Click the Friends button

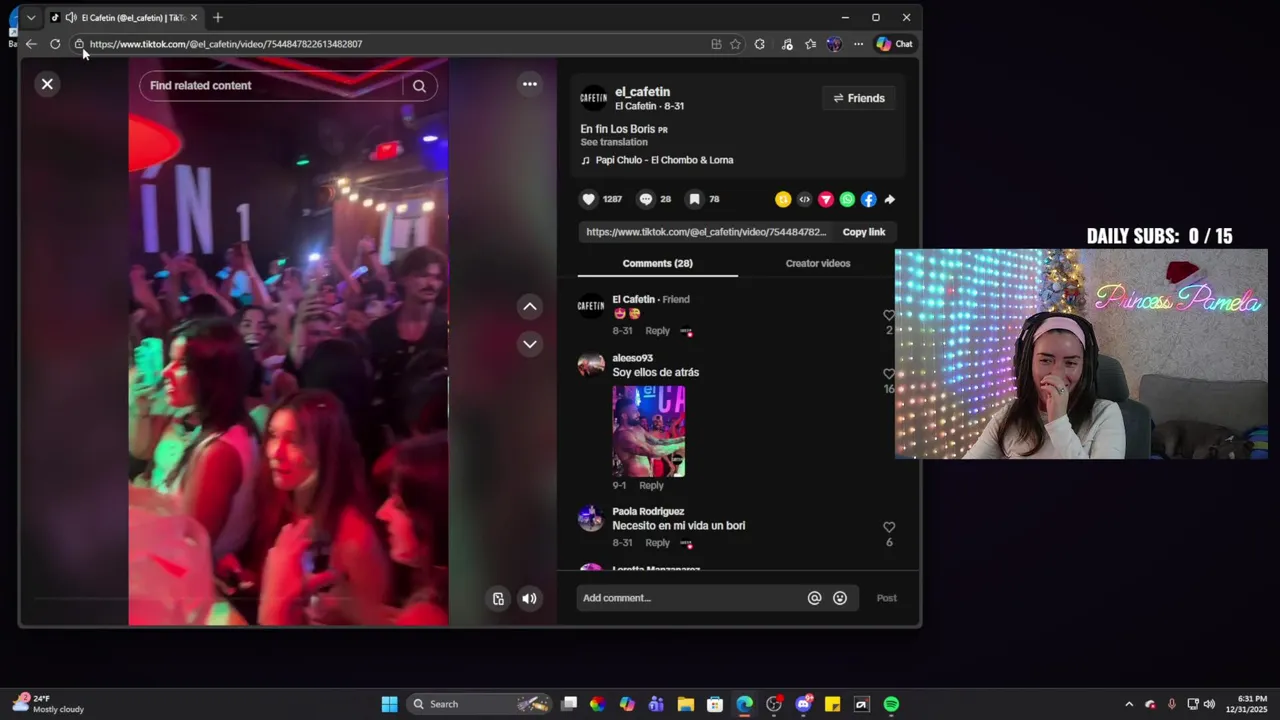(859, 98)
